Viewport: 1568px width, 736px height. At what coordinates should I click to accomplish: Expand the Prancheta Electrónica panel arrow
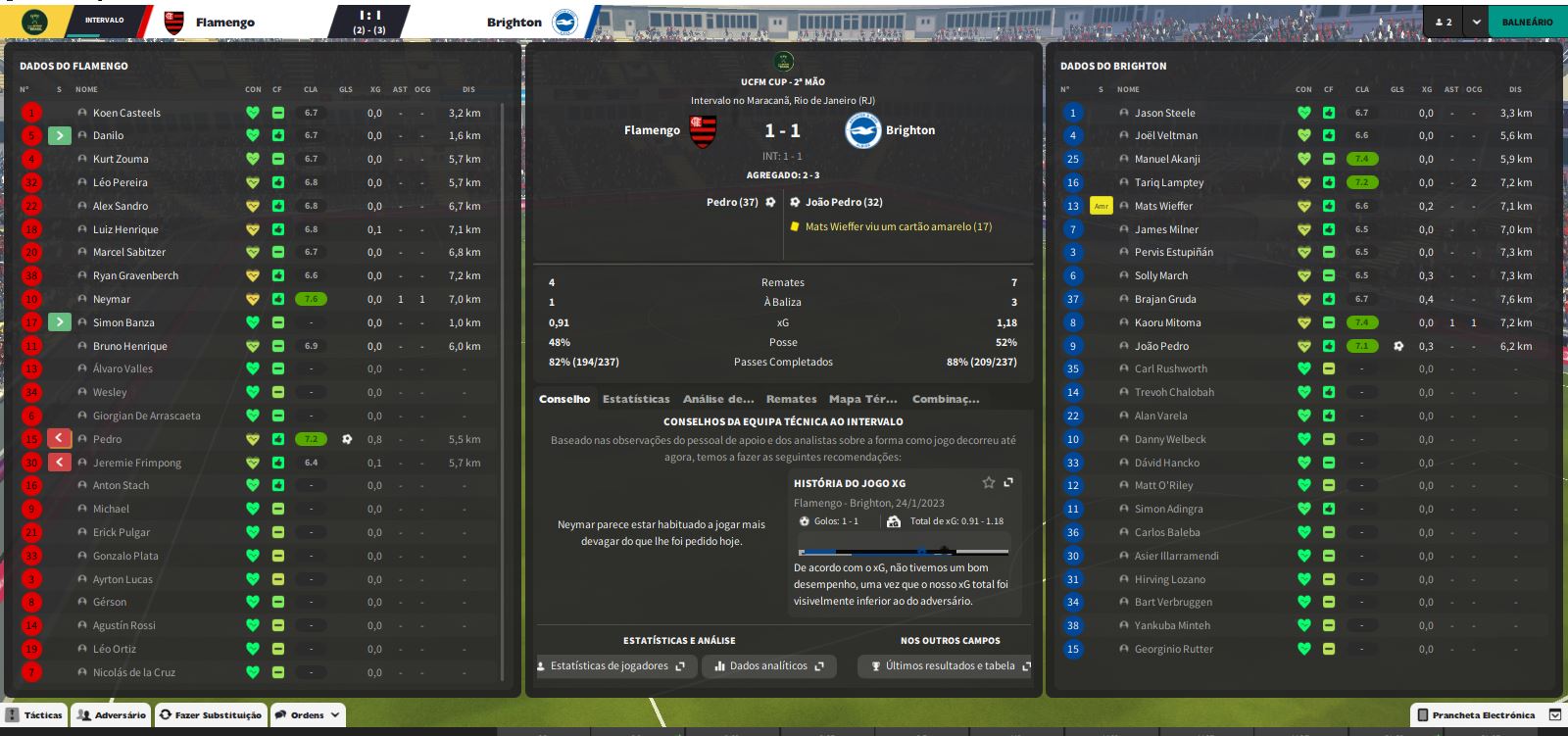point(1554,715)
